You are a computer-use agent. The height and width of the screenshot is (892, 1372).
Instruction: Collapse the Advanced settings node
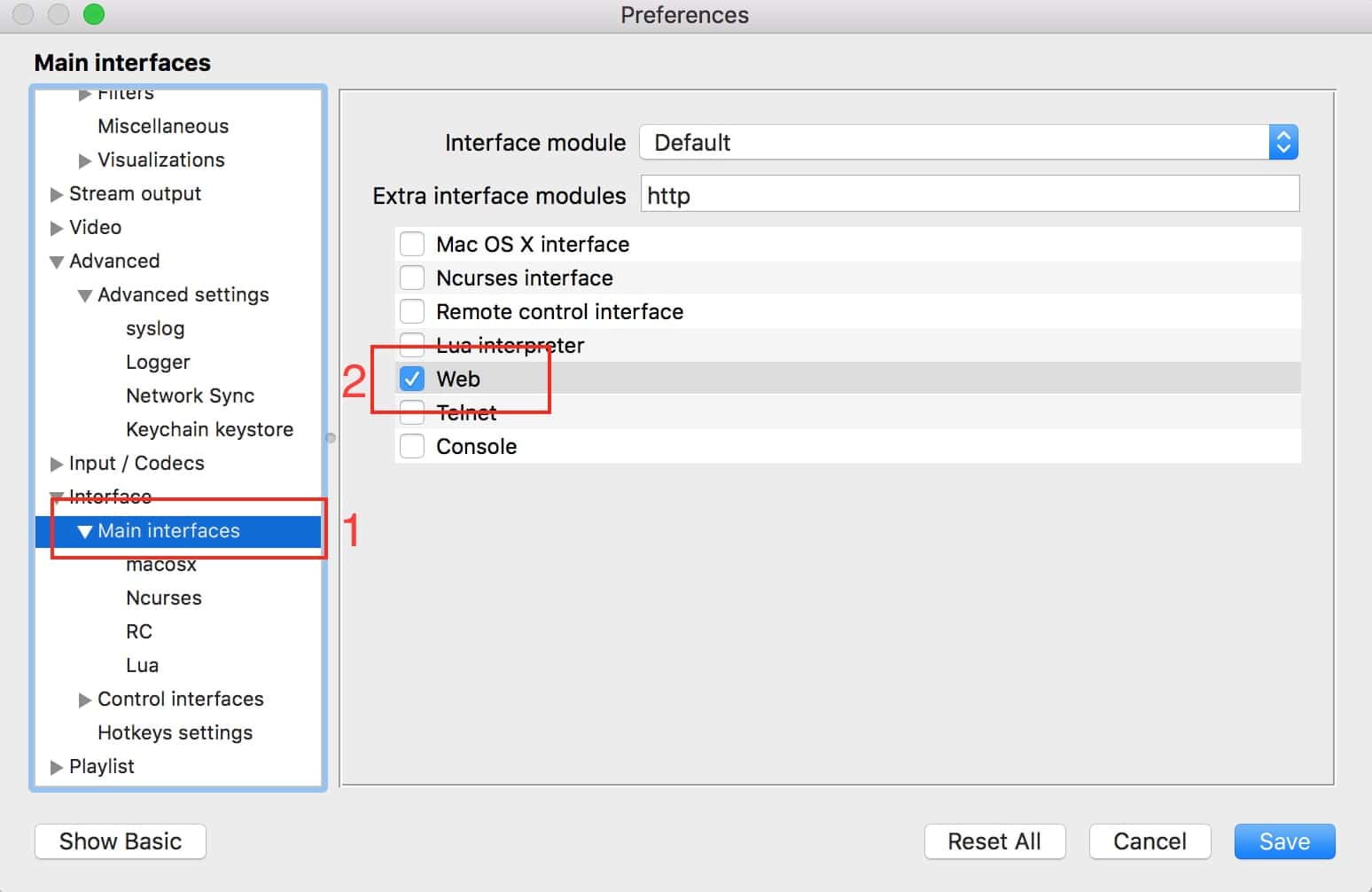(x=85, y=295)
